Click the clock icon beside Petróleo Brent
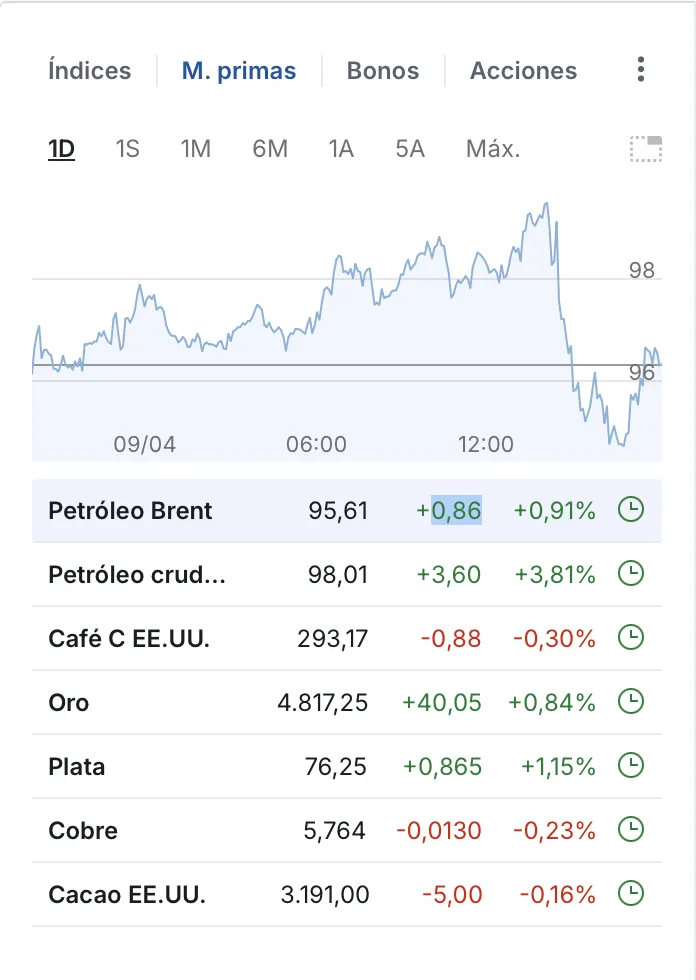Viewport: 696px width, 980px height. click(631, 510)
